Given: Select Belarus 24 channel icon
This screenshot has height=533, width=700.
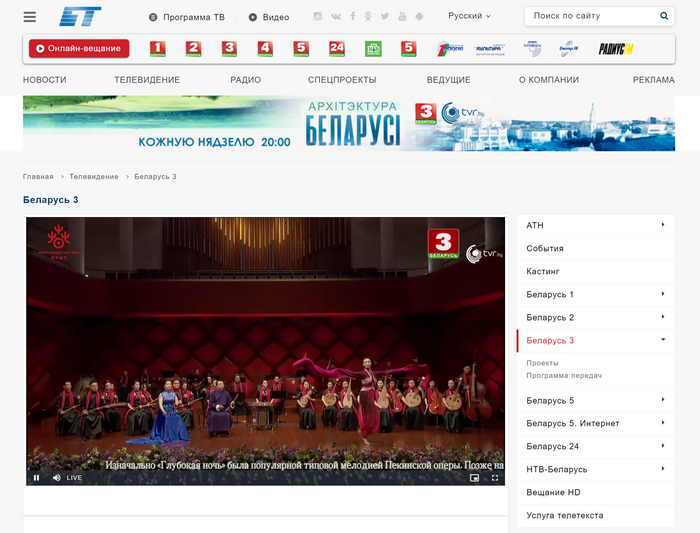Looking at the screenshot, I should pyautogui.click(x=337, y=49).
